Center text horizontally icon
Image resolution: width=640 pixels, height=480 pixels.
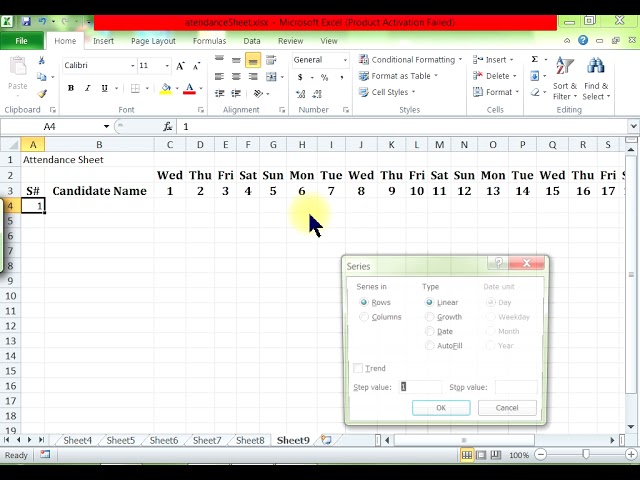click(x=236, y=77)
